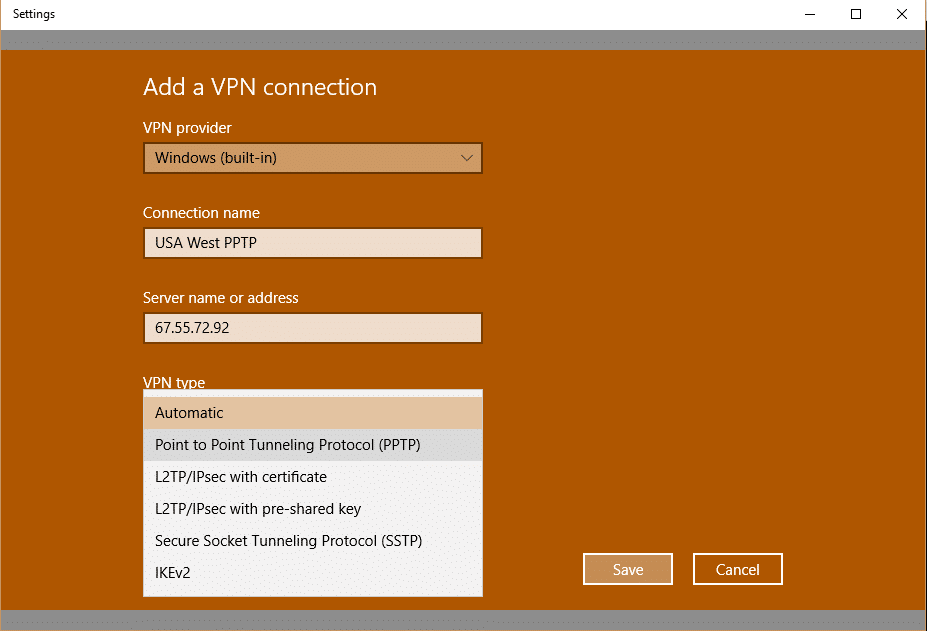Choose Point to Point Tunneling Protocol (PPTP)
927x631 pixels.
click(313, 445)
